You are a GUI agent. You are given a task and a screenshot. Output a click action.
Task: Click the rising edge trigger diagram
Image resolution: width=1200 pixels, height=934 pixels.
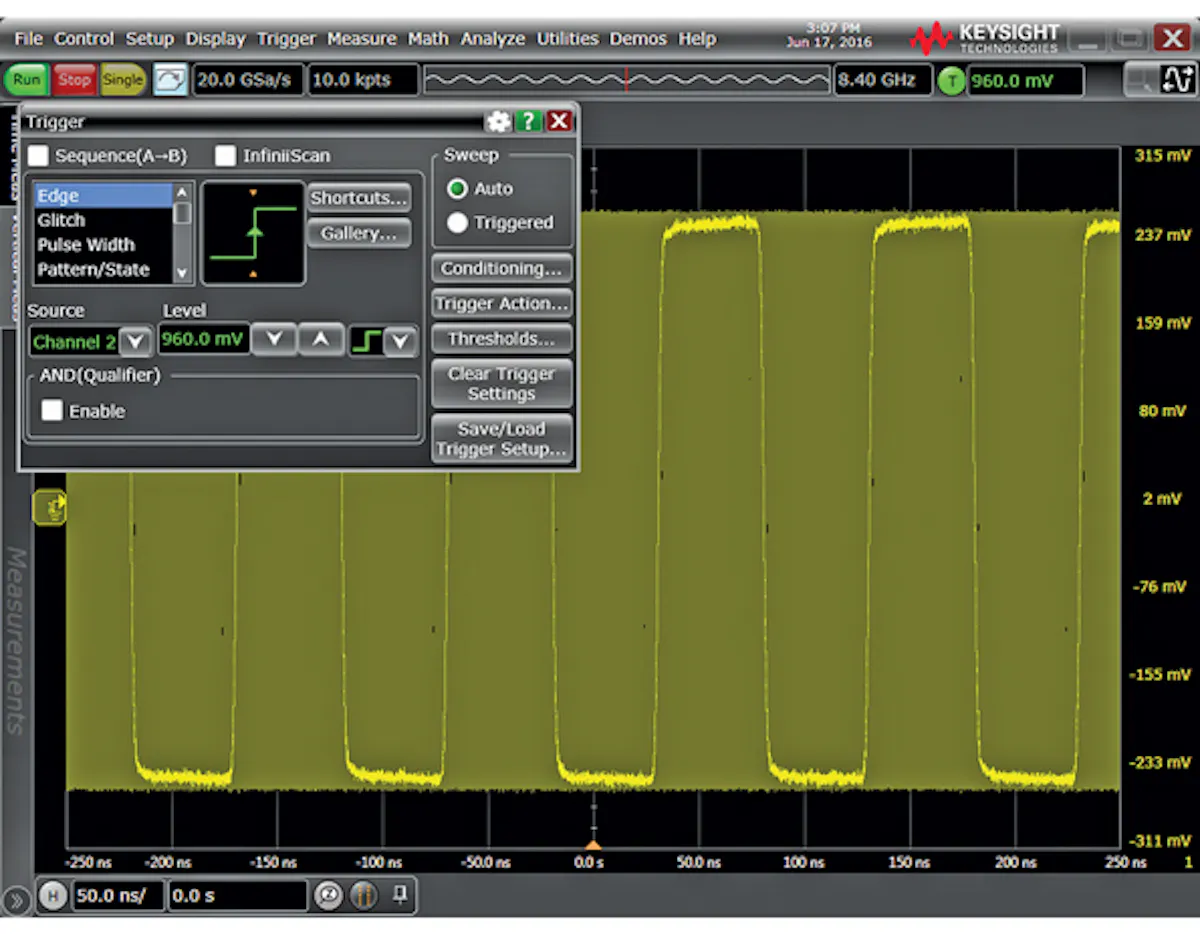(253, 232)
